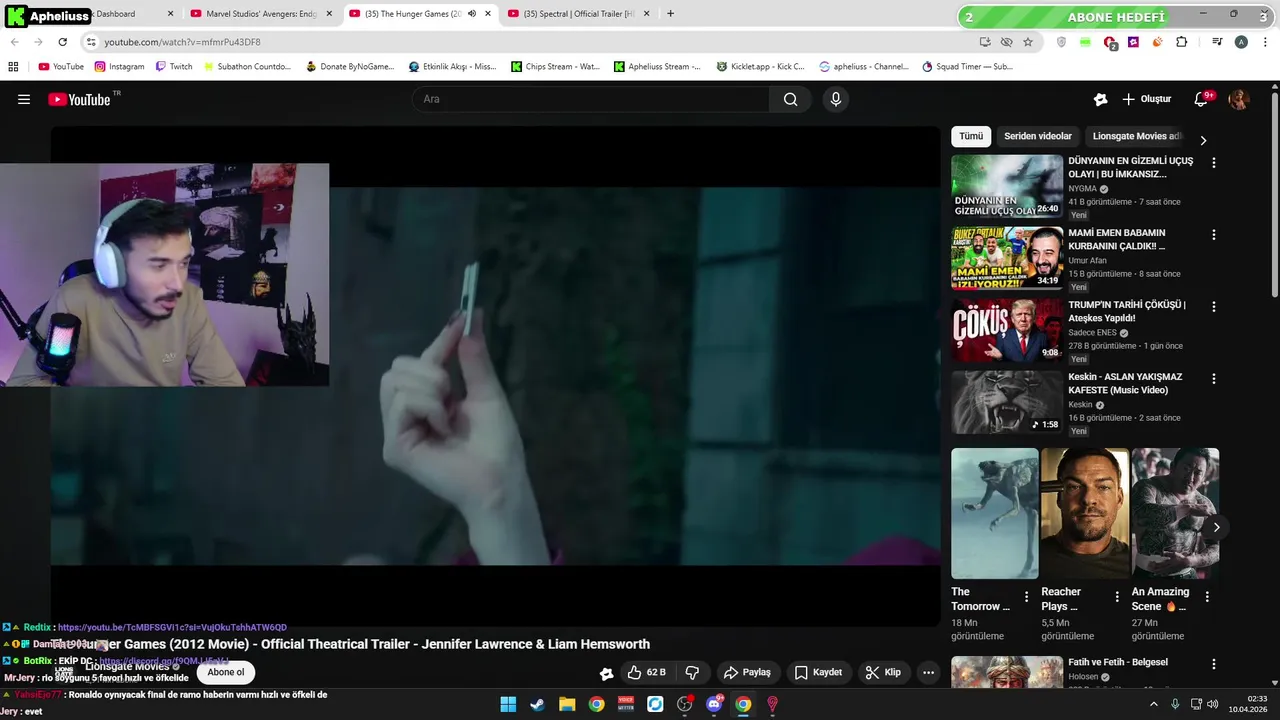Reload the page

click(62, 42)
